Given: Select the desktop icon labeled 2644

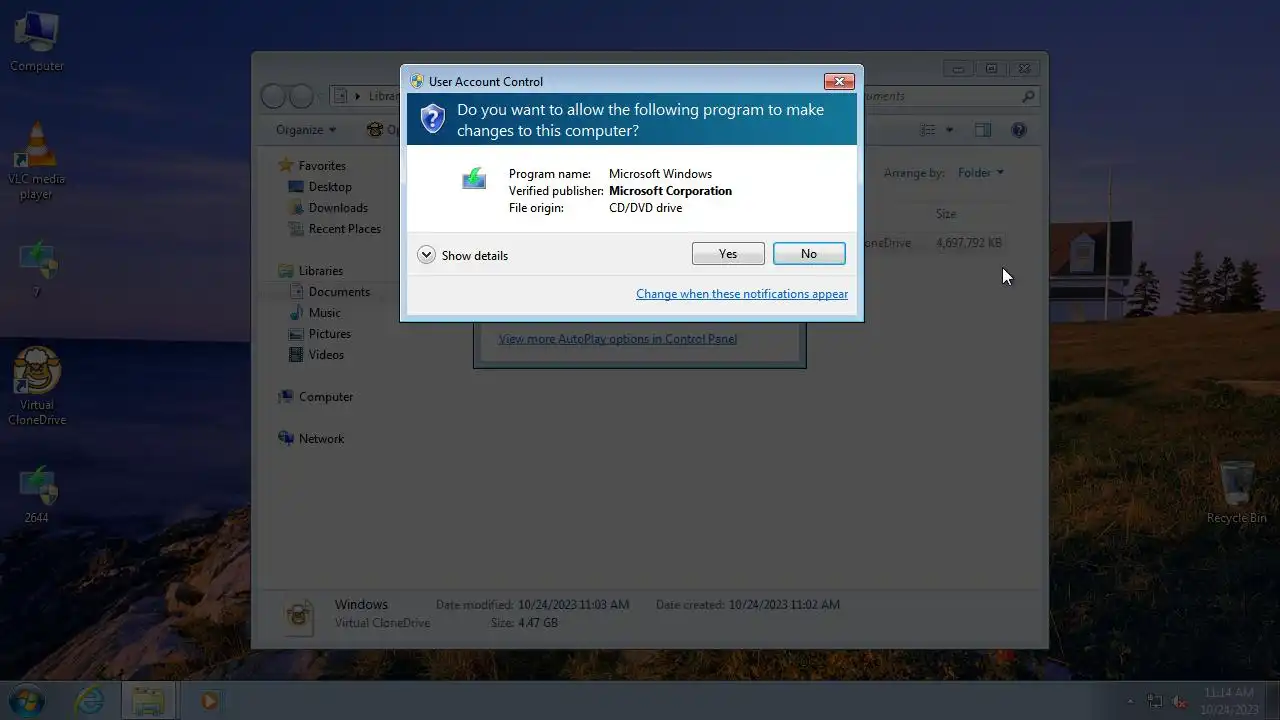Looking at the screenshot, I should click(37, 495).
